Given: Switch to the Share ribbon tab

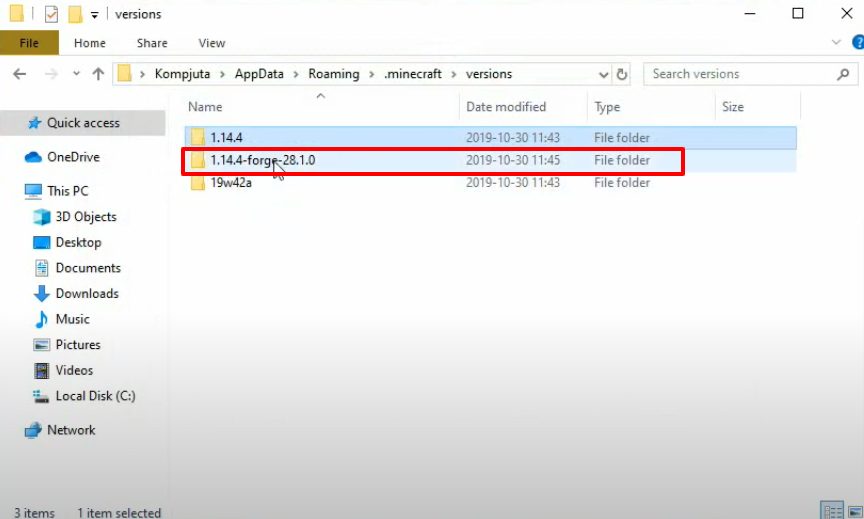Looking at the screenshot, I should 152,43.
